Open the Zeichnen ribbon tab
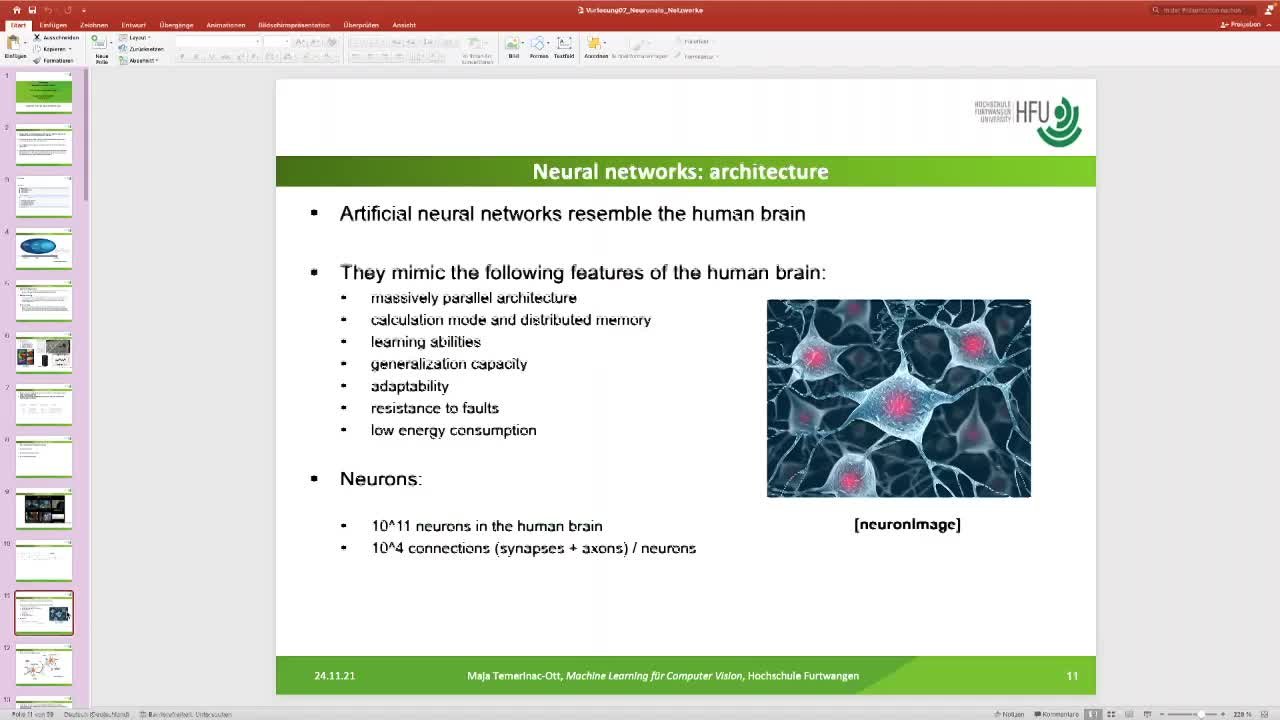The height and width of the screenshot is (720, 1280). (x=94, y=25)
